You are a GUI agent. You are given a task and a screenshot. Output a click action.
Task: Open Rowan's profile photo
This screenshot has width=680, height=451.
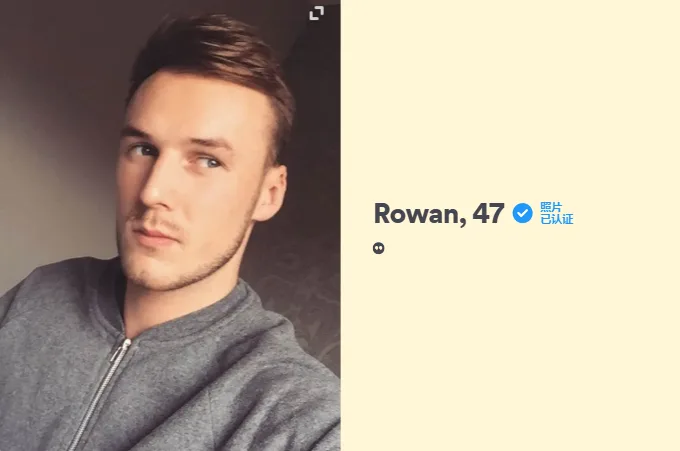pyautogui.click(x=170, y=226)
